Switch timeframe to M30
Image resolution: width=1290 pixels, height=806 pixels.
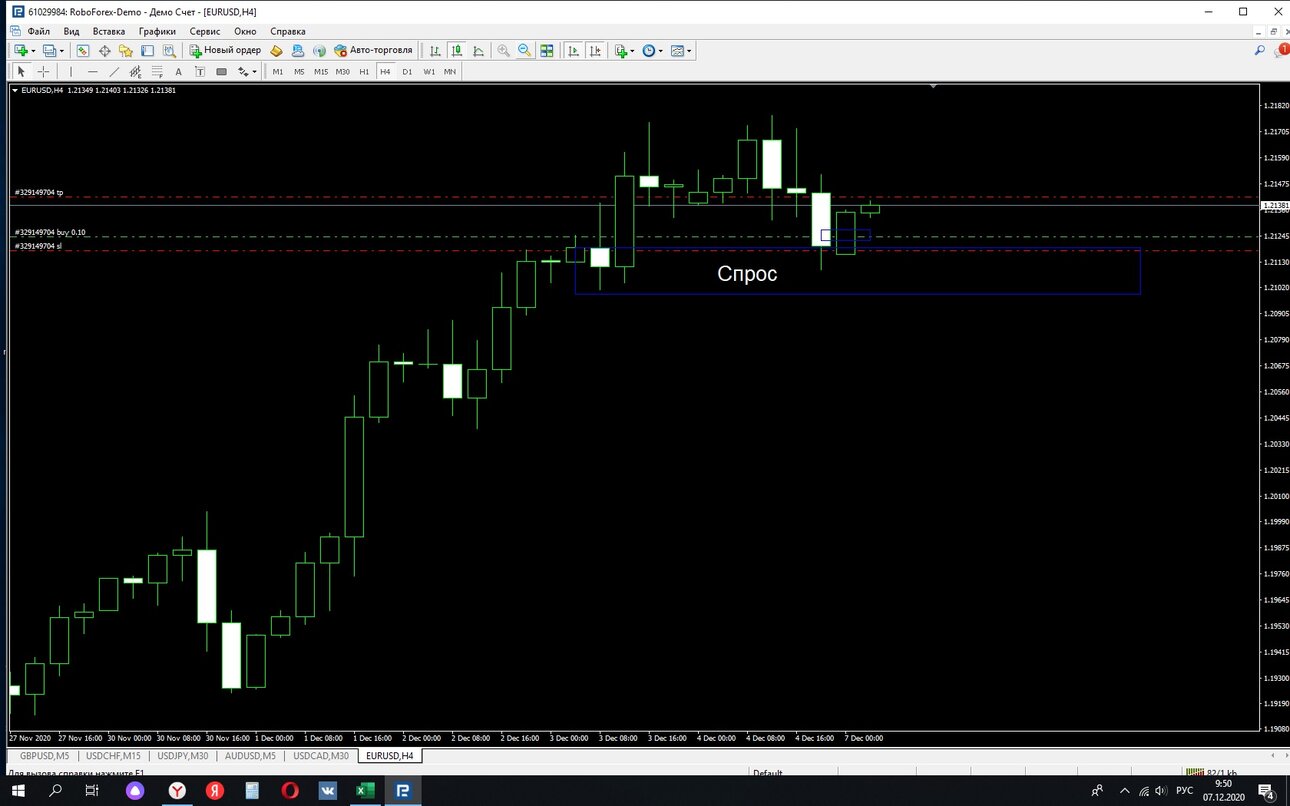[x=342, y=71]
